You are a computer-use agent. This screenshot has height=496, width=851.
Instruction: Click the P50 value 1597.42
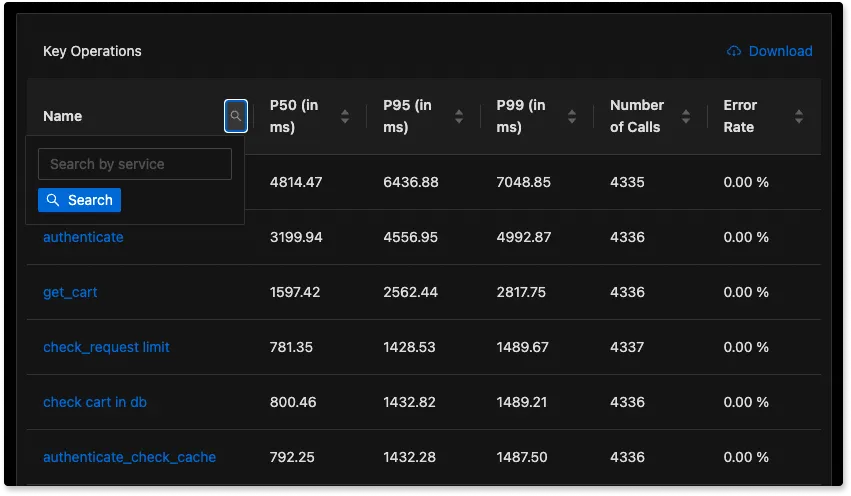[295, 292]
